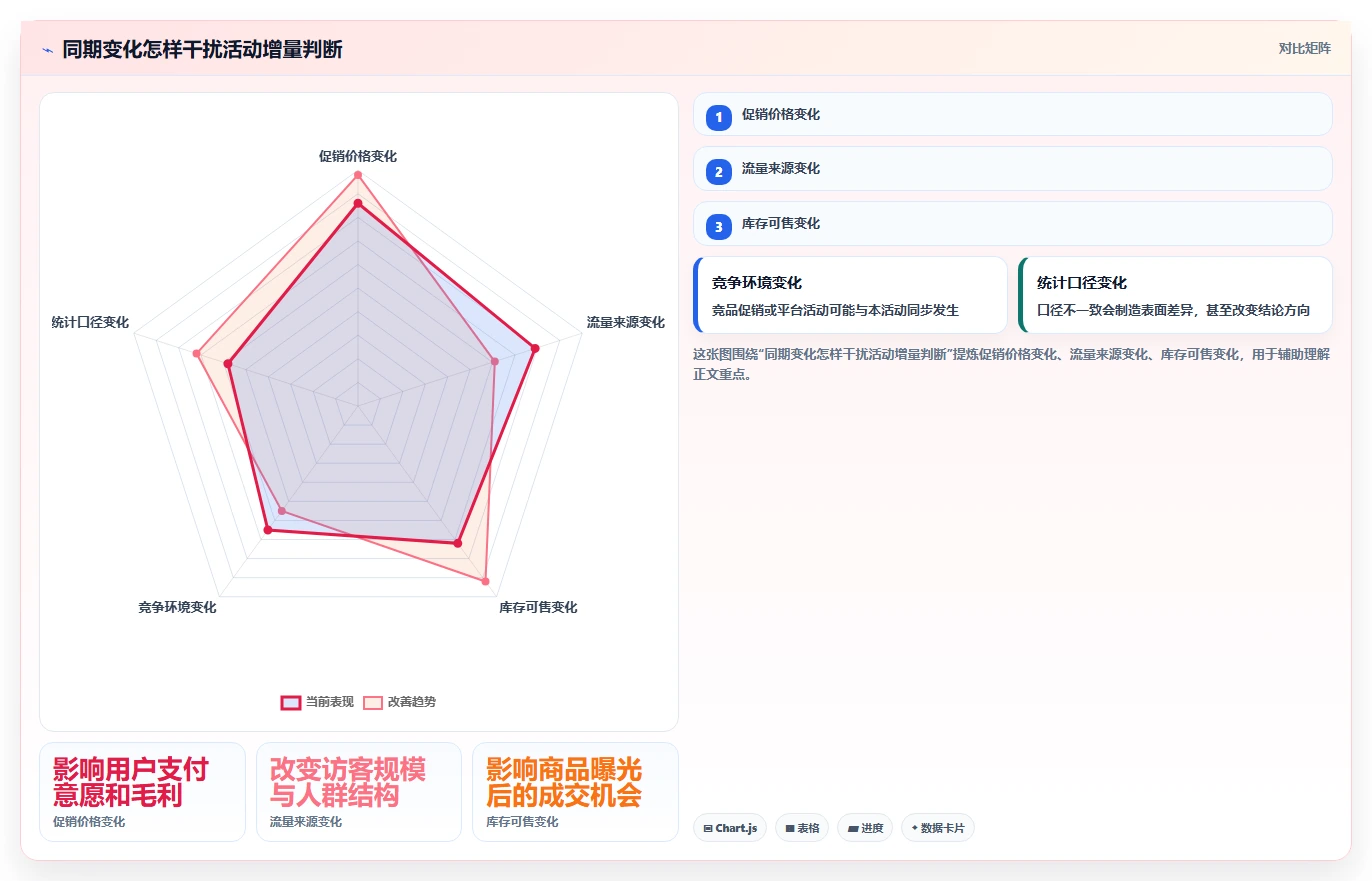Select the 促销价格变化 list row
Screen dimensions: 1372x881
(x=1012, y=114)
